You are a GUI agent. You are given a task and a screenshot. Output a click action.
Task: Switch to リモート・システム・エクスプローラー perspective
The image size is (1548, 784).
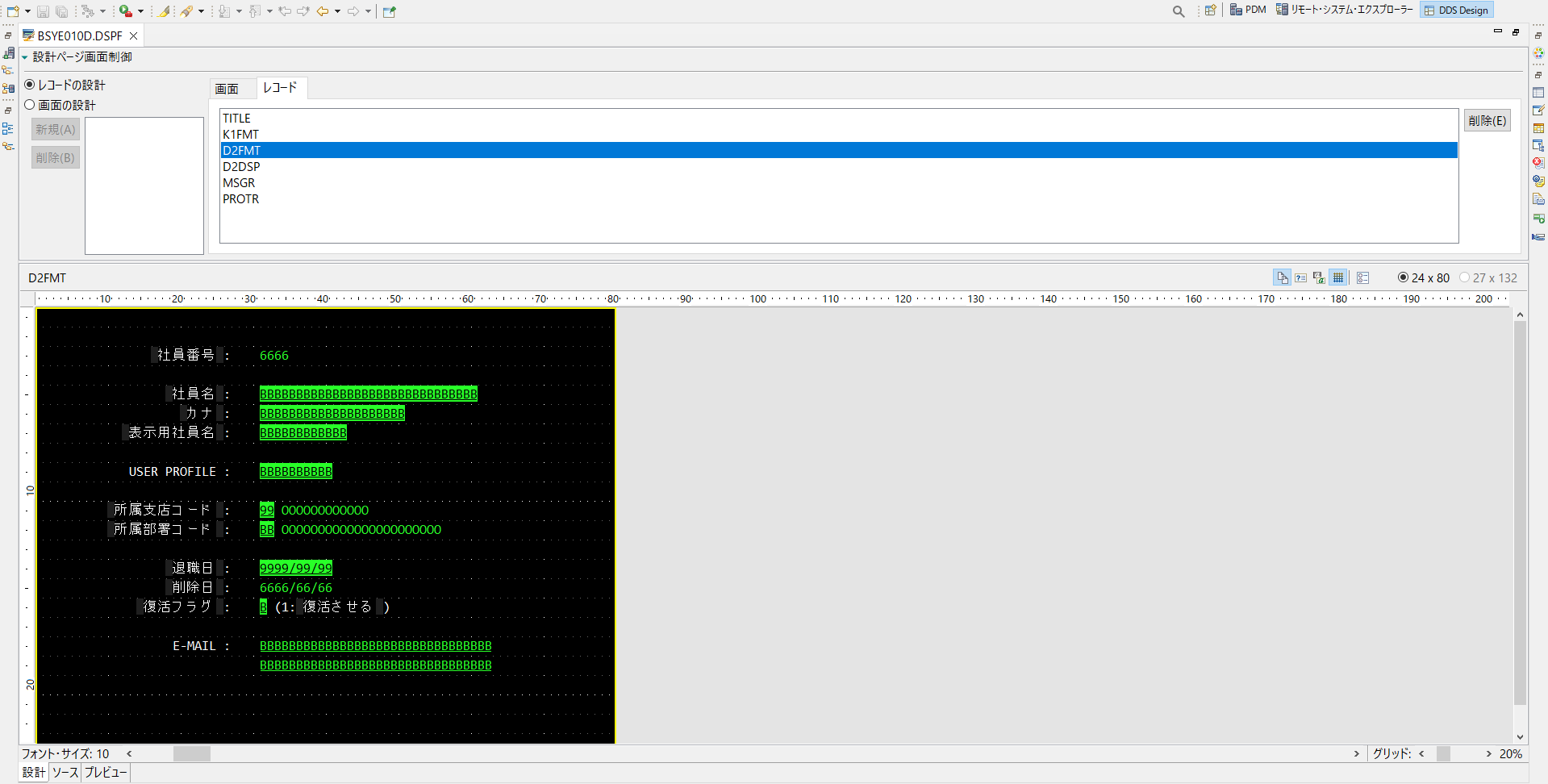(x=1344, y=10)
